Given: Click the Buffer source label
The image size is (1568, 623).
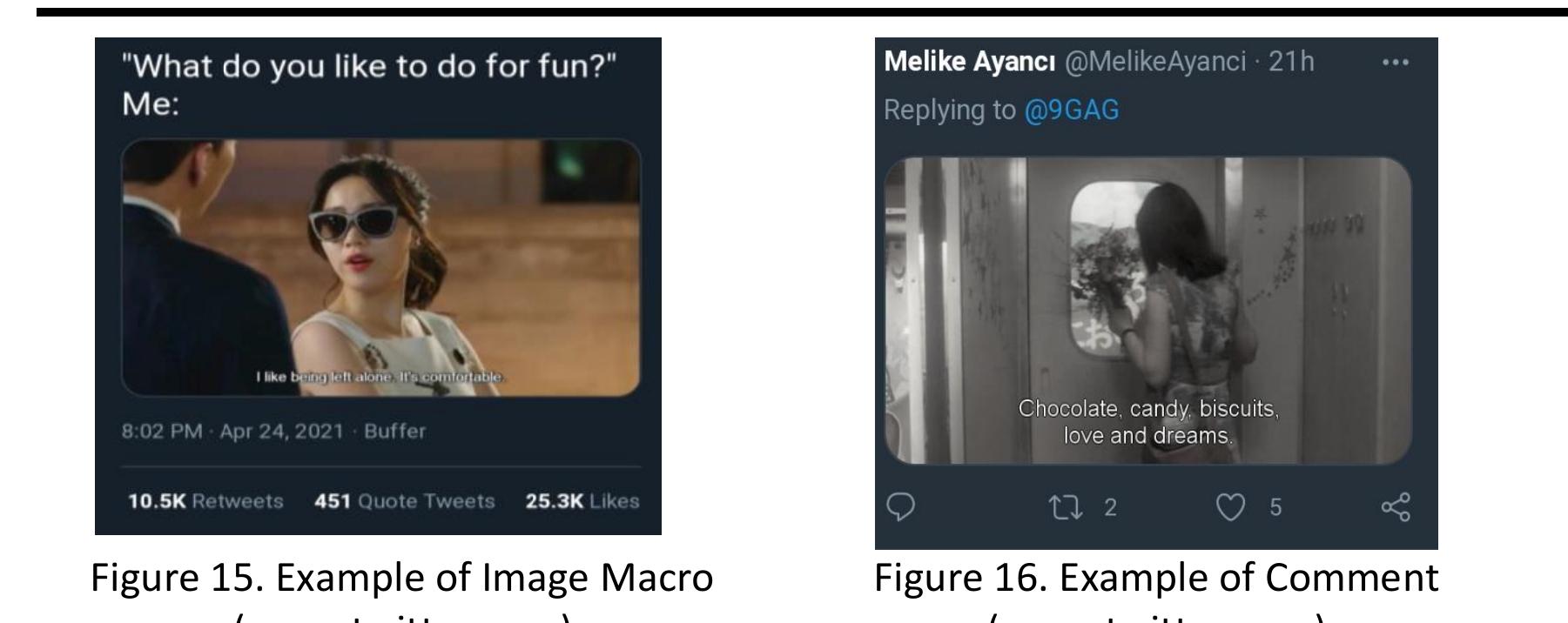Looking at the screenshot, I should (395, 432).
